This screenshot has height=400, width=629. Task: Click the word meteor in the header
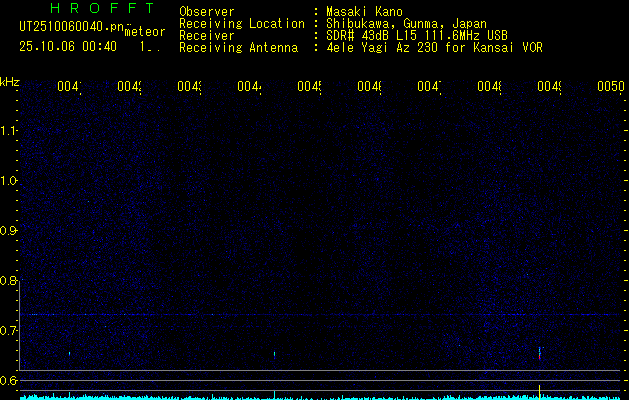coord(145,31)
